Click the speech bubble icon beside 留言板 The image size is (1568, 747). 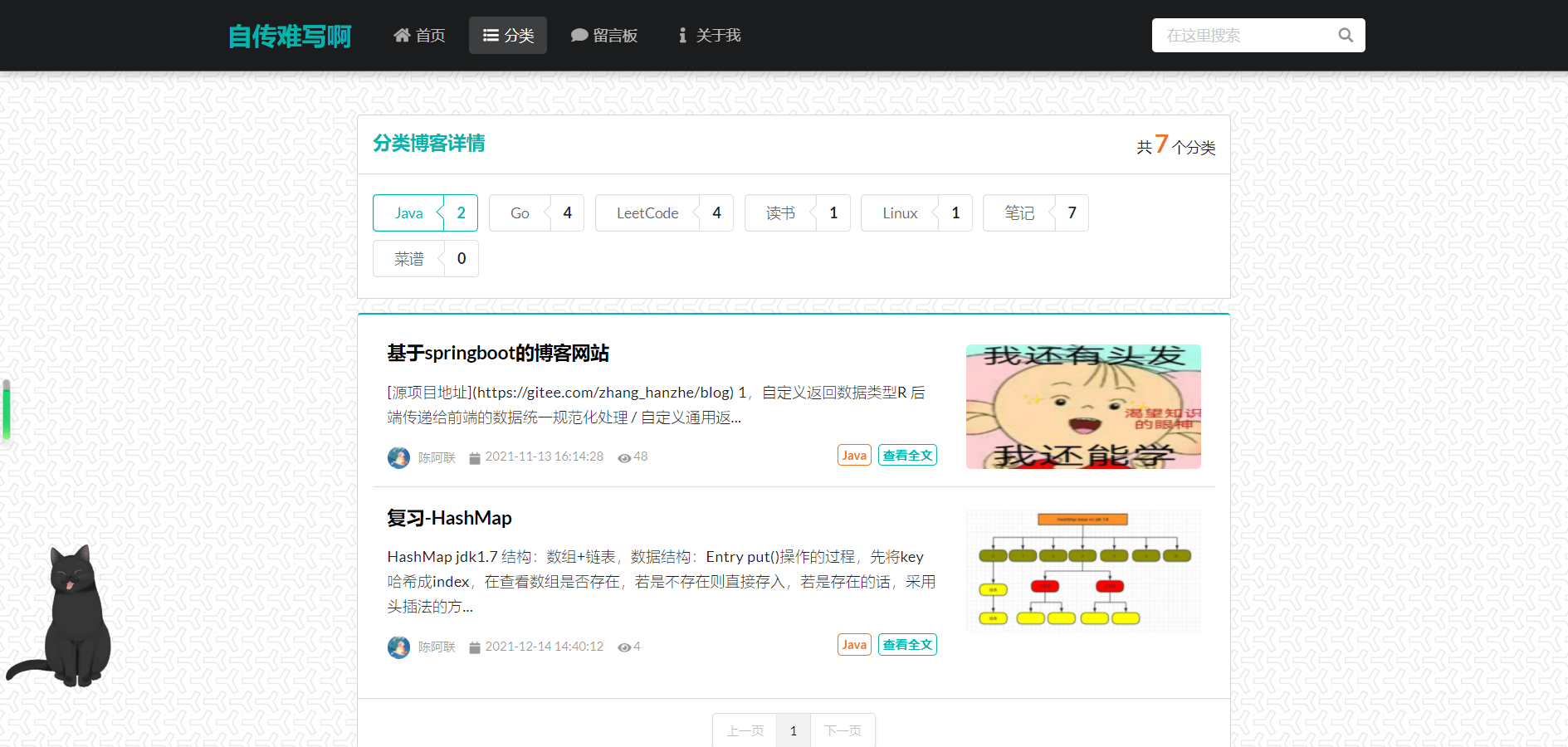click(579, 35)
